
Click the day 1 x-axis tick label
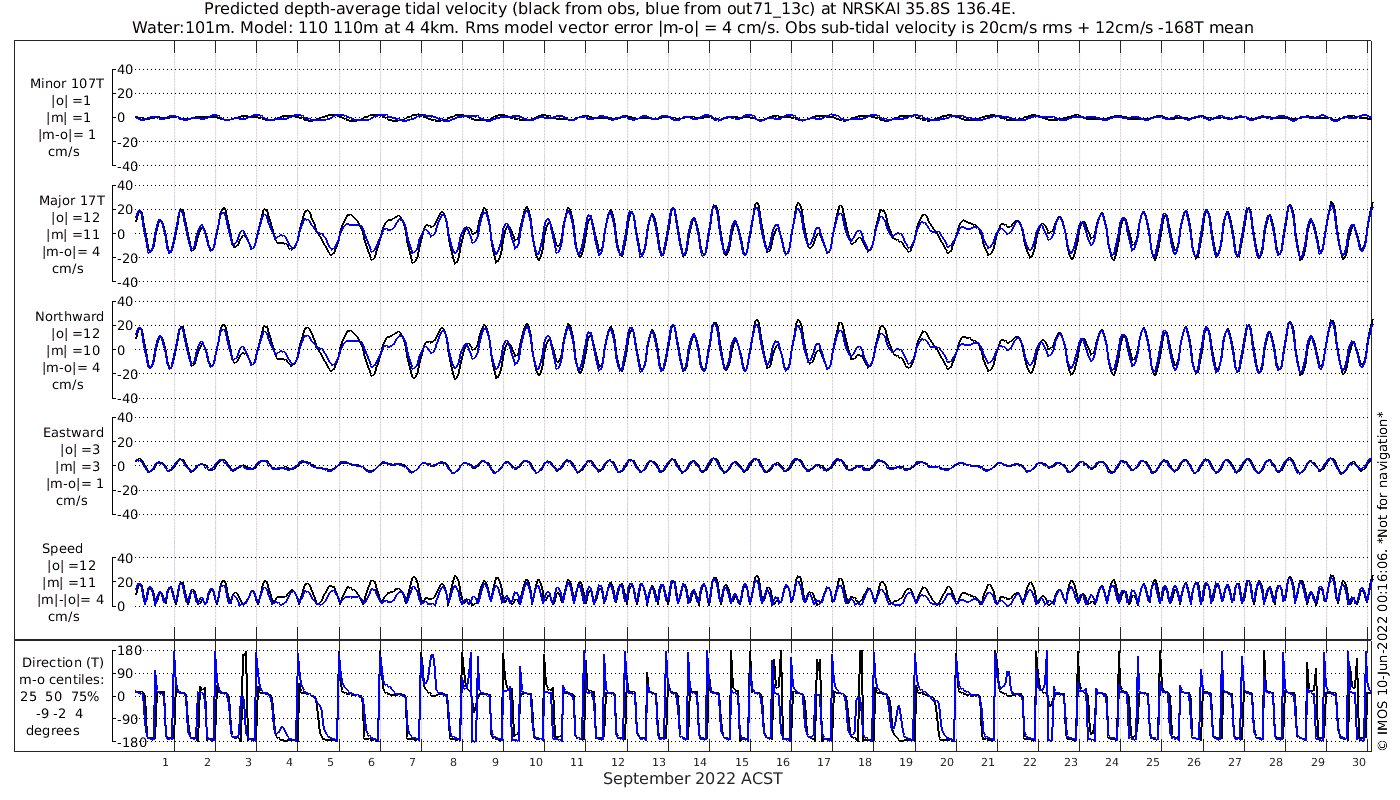166,762
